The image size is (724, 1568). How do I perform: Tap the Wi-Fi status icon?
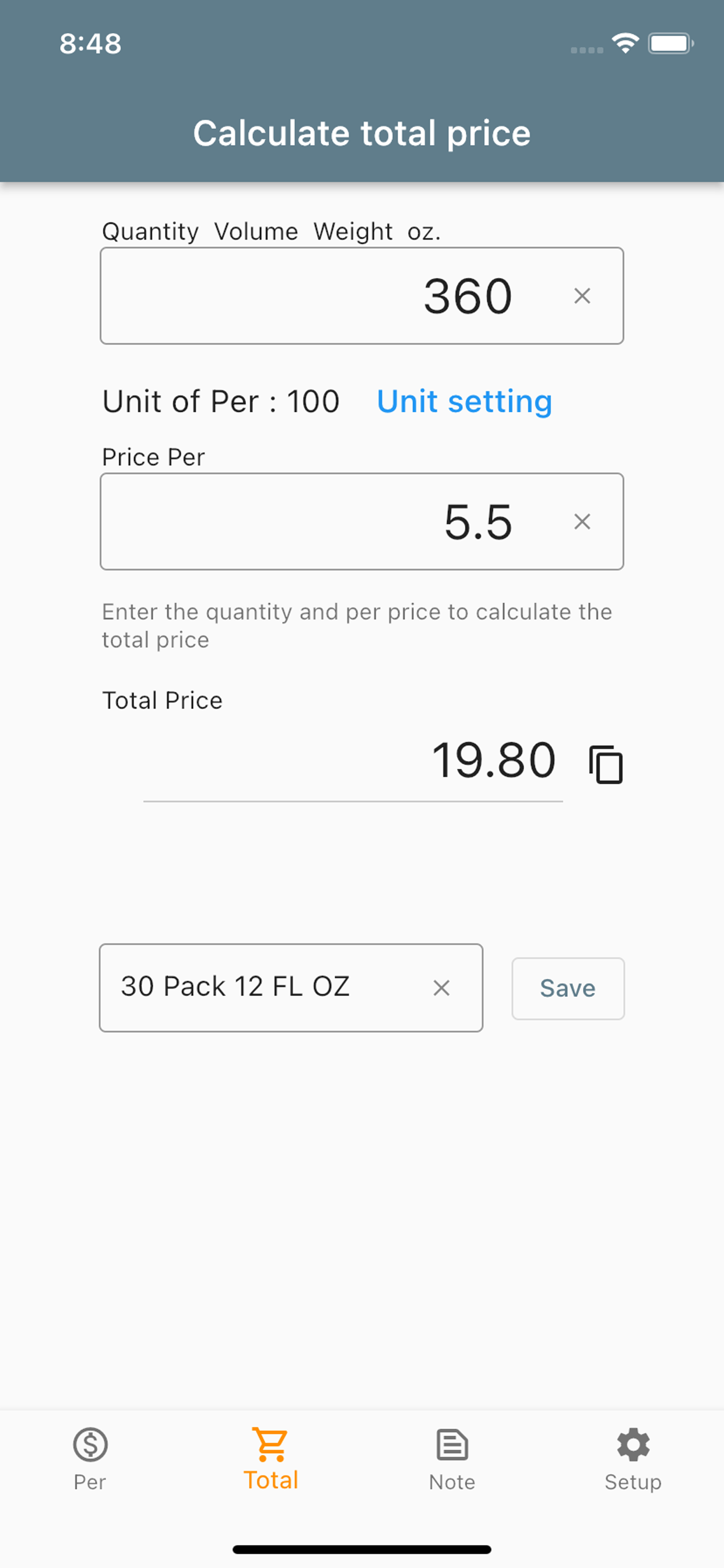[625, 43]
